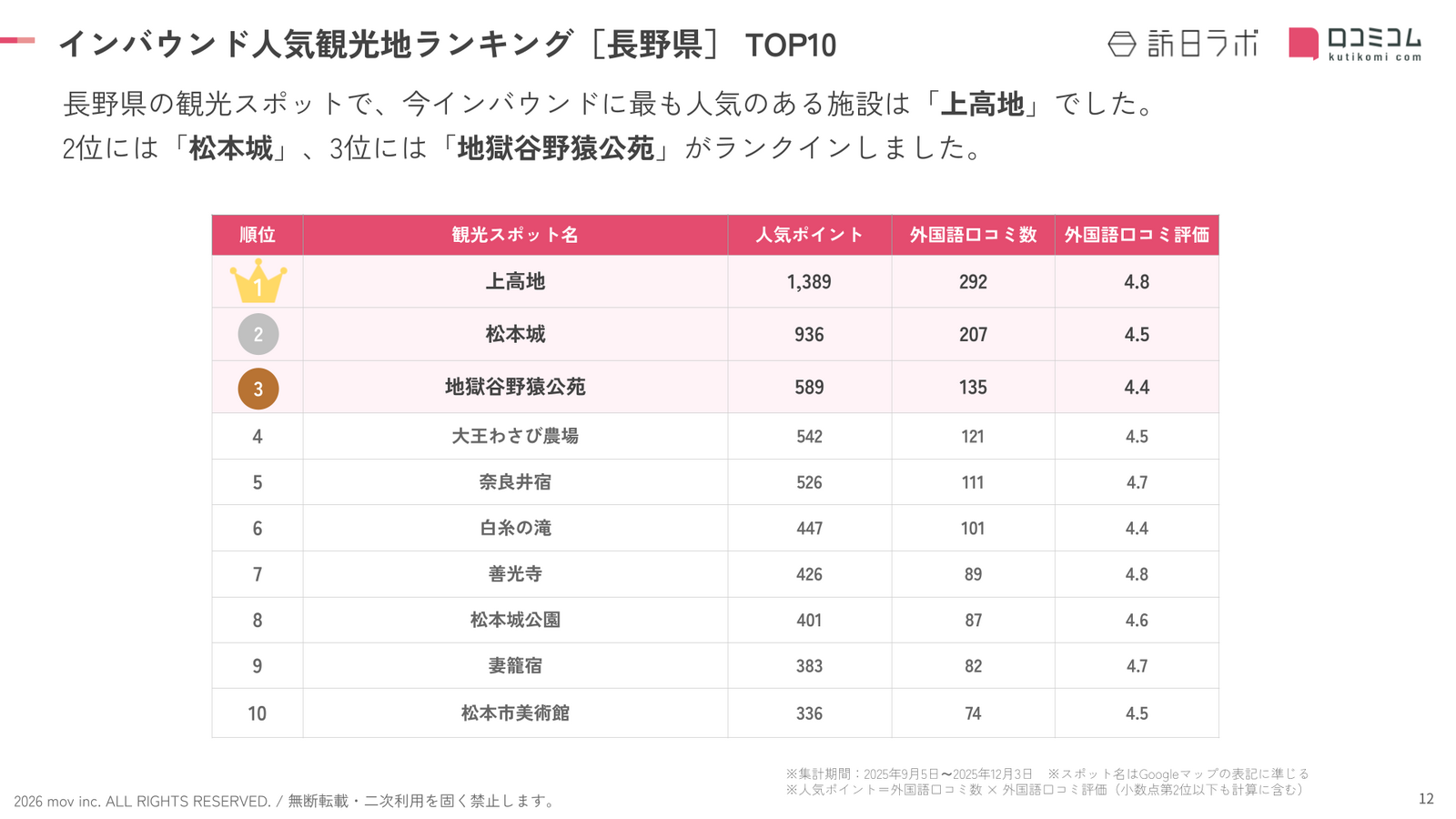
Task: Select the 善光寺 row name
Action: (x=515, y=574)
